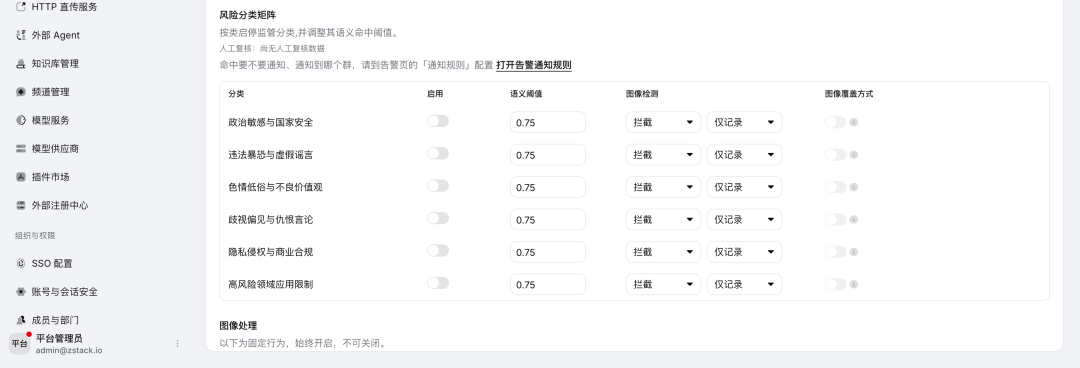The image size is (1080, 368).
Task: Open 仅记录 dropdown in 歧视偏见与仇恨言论 row
Action: [745, 219]
